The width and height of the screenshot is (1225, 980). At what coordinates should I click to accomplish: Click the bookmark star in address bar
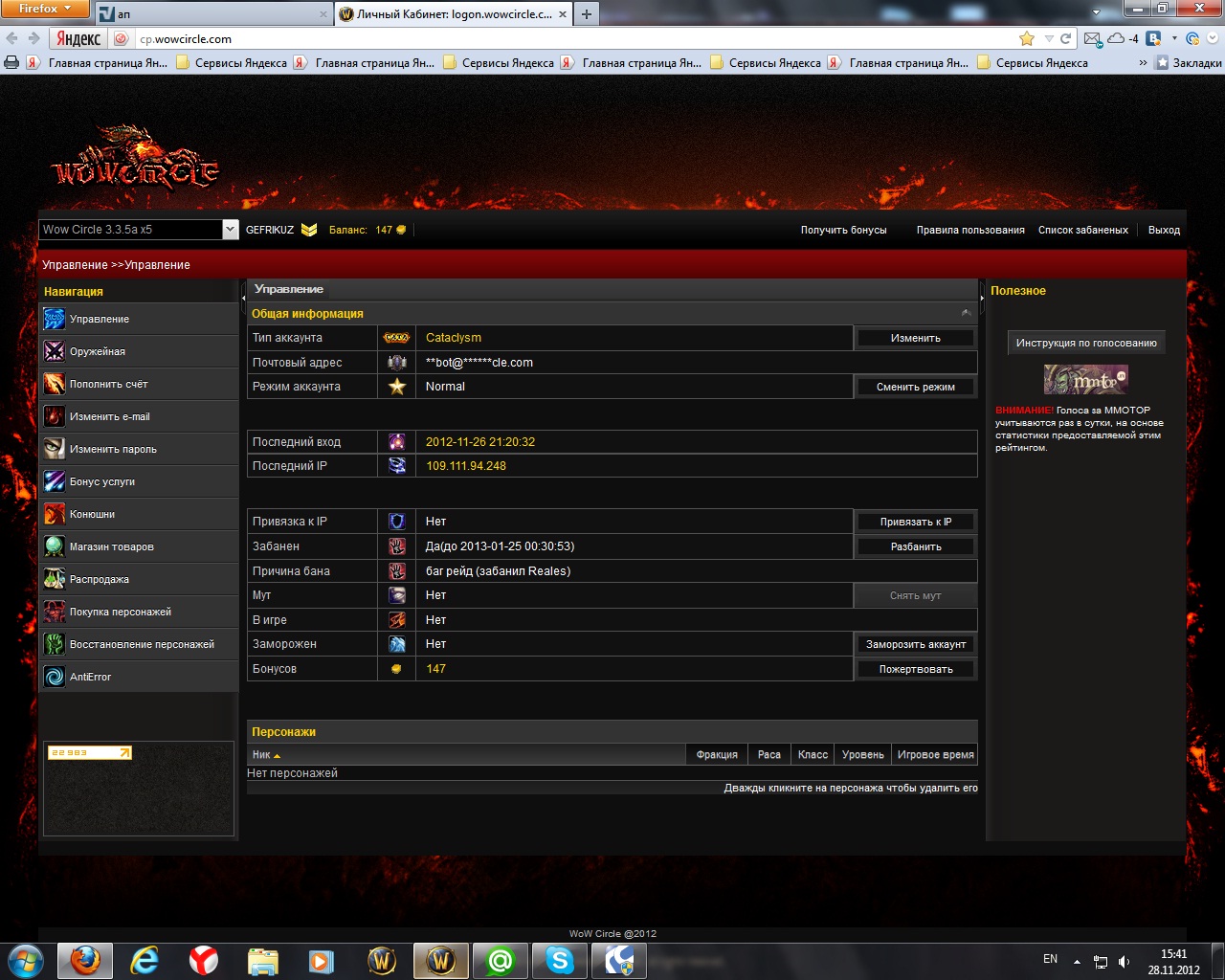[x=1027, y=39]
